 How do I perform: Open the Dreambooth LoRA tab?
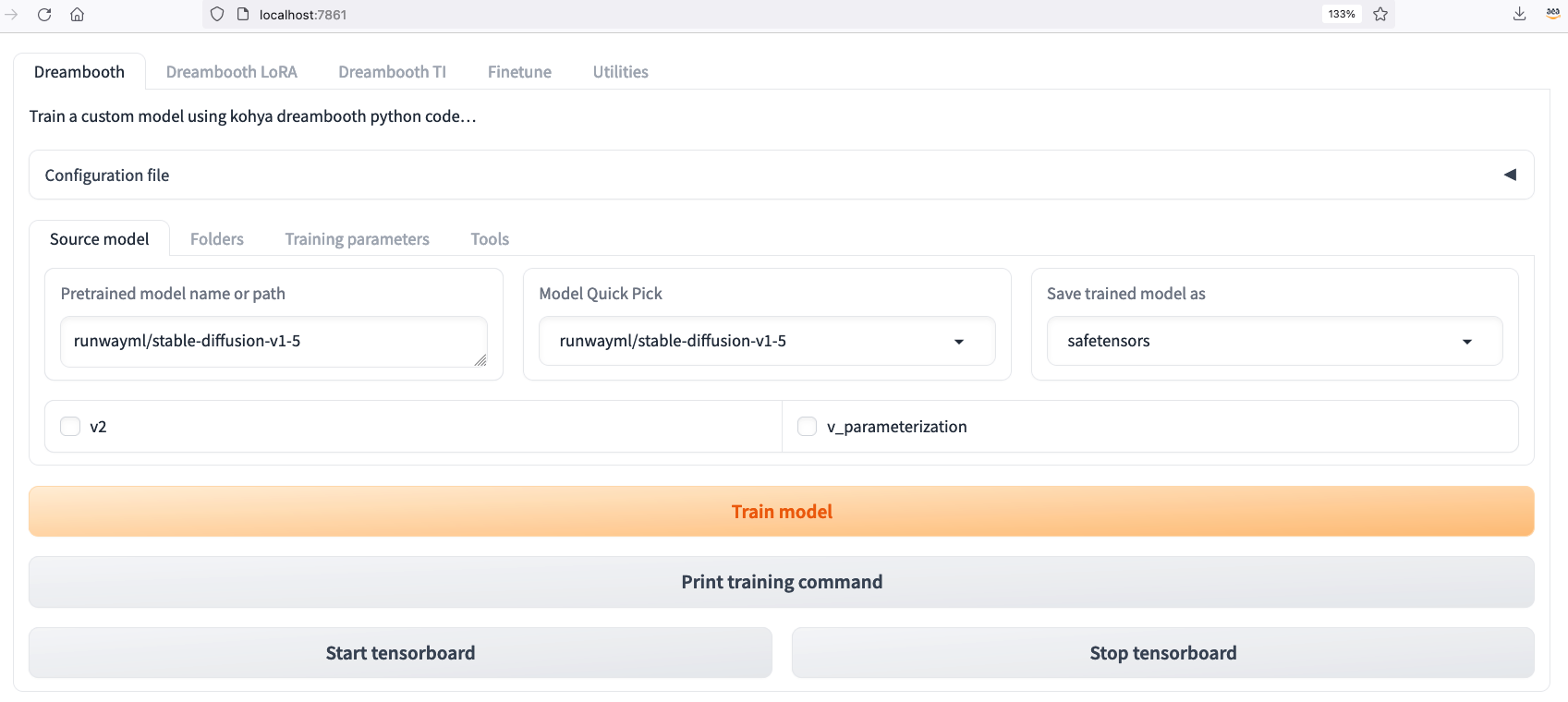[232, 72]
